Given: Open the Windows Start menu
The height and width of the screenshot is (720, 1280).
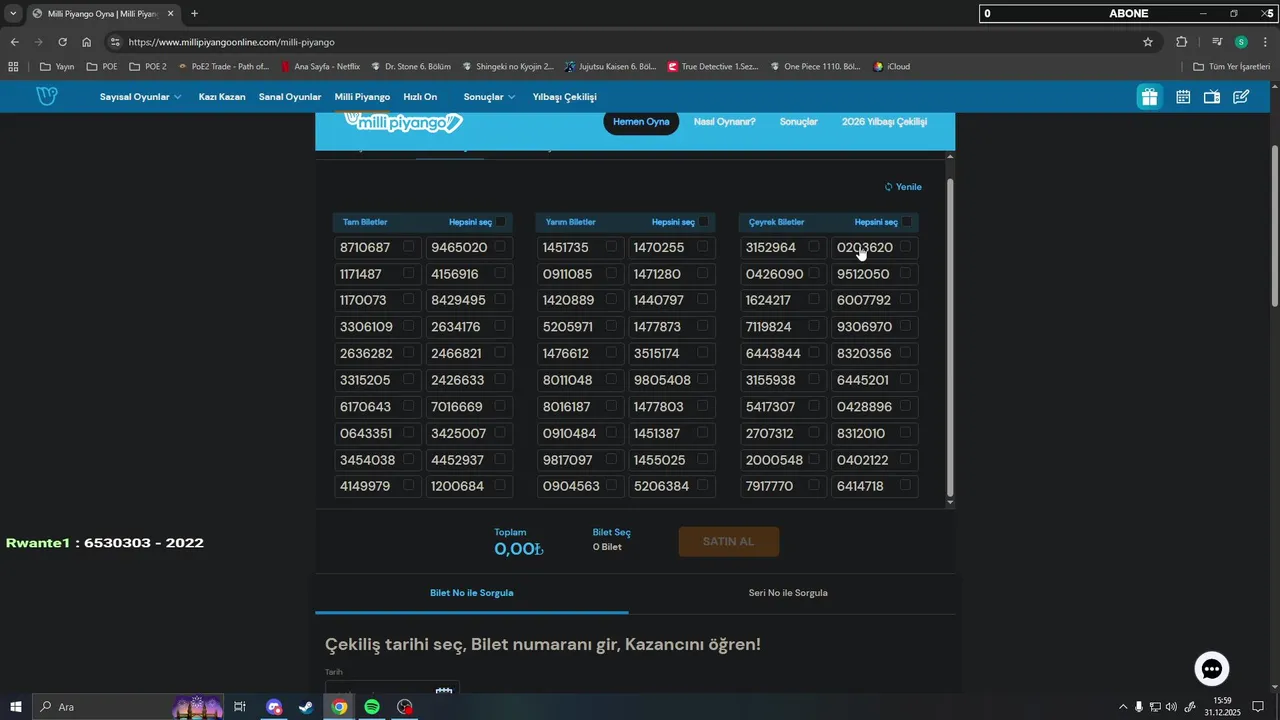Looking at the screenshot, I should (16, 707).
